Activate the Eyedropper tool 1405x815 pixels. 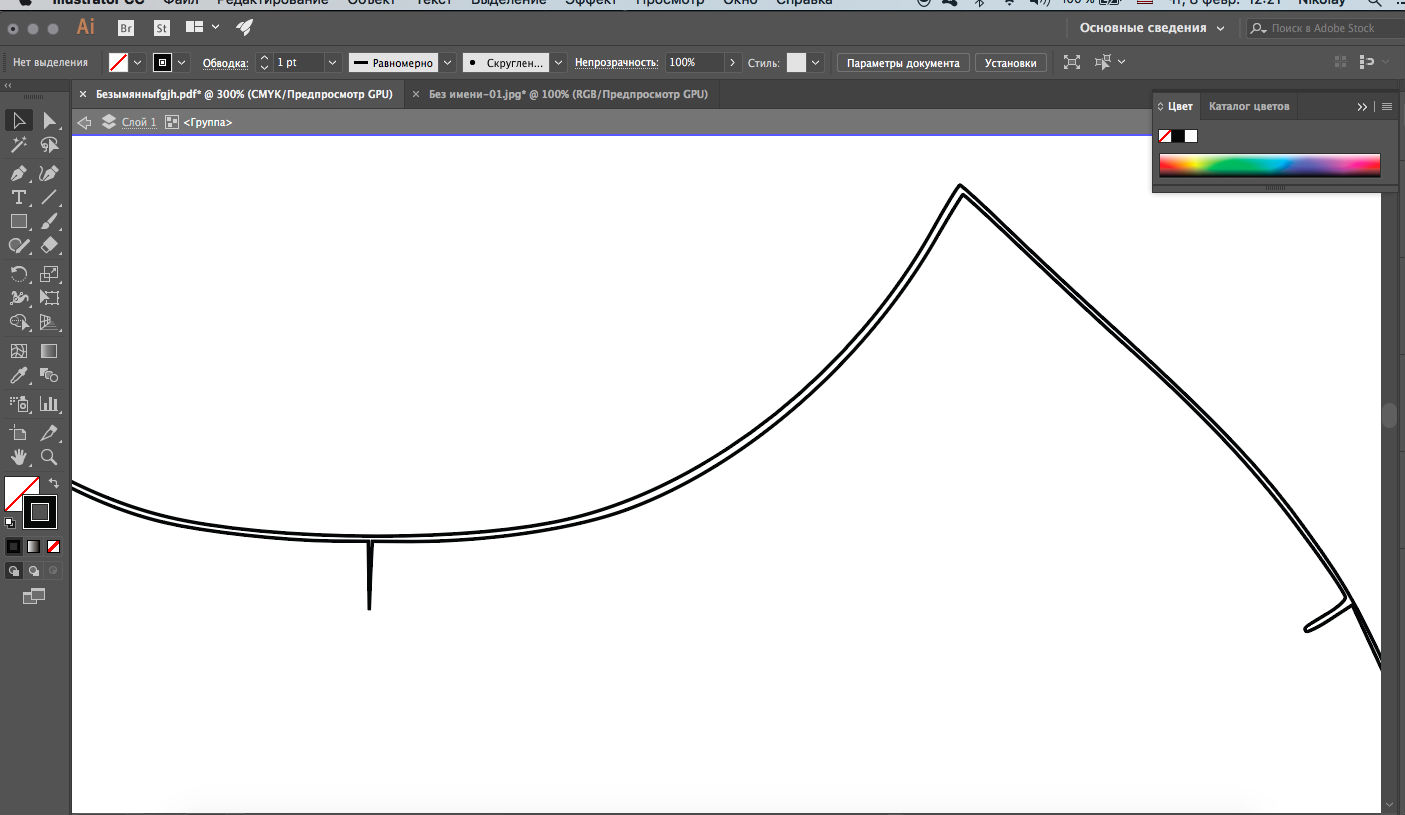click(x=18, y=376)
